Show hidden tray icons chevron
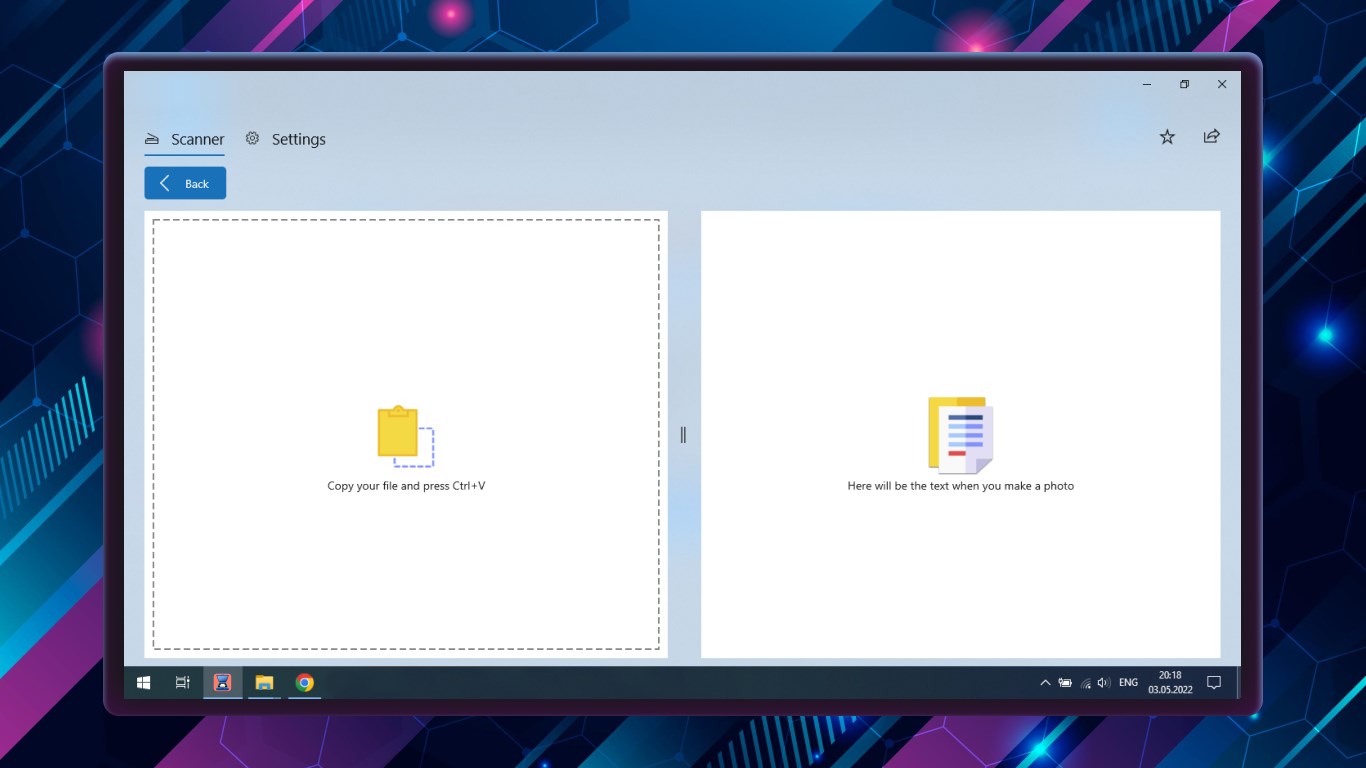 [1045, 683]
